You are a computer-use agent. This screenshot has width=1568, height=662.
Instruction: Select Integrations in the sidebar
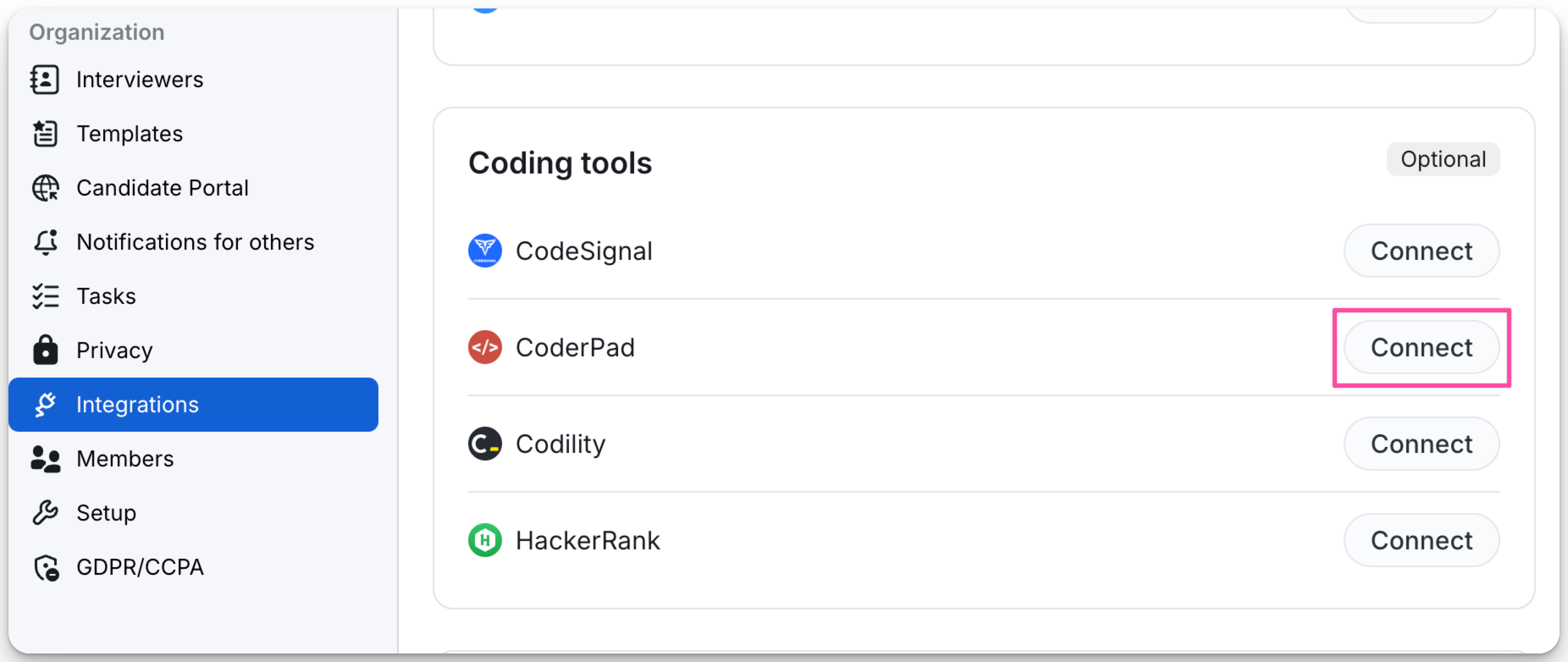click(x=193, y=405)
